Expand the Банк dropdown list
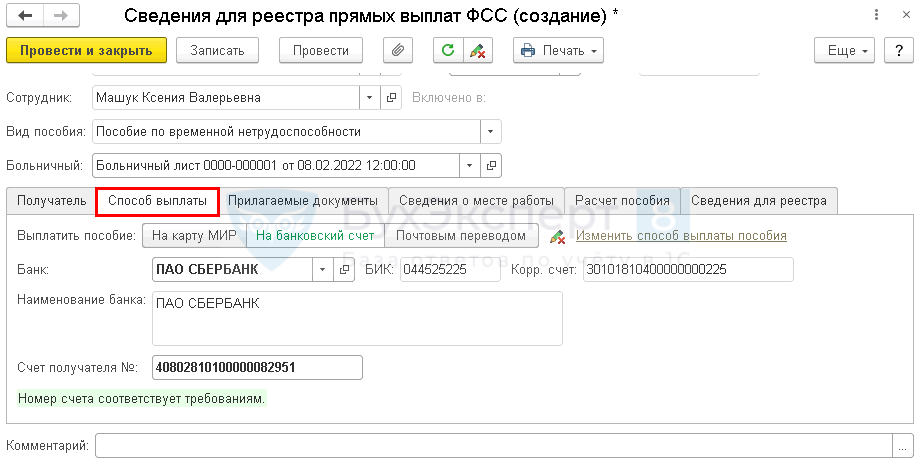 click(x=322, y=269)
